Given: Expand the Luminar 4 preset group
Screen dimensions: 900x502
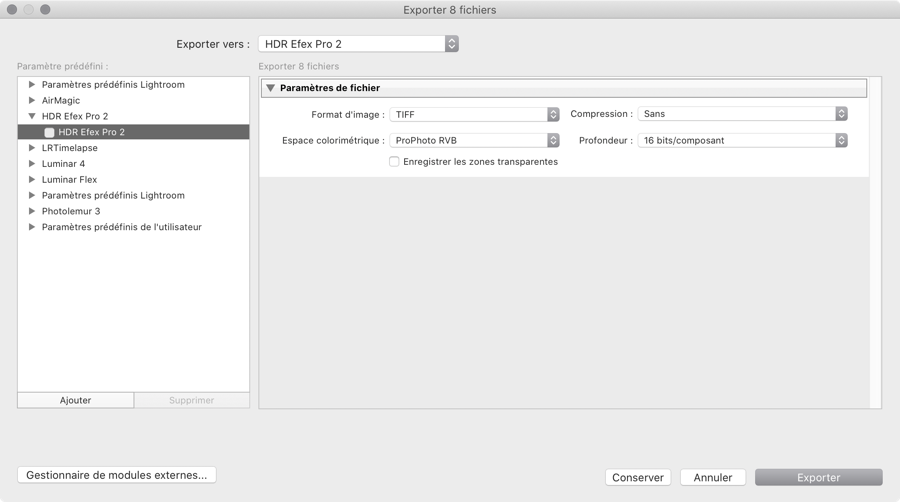Looking at the screenshot, I should click(x=32, y=164).
